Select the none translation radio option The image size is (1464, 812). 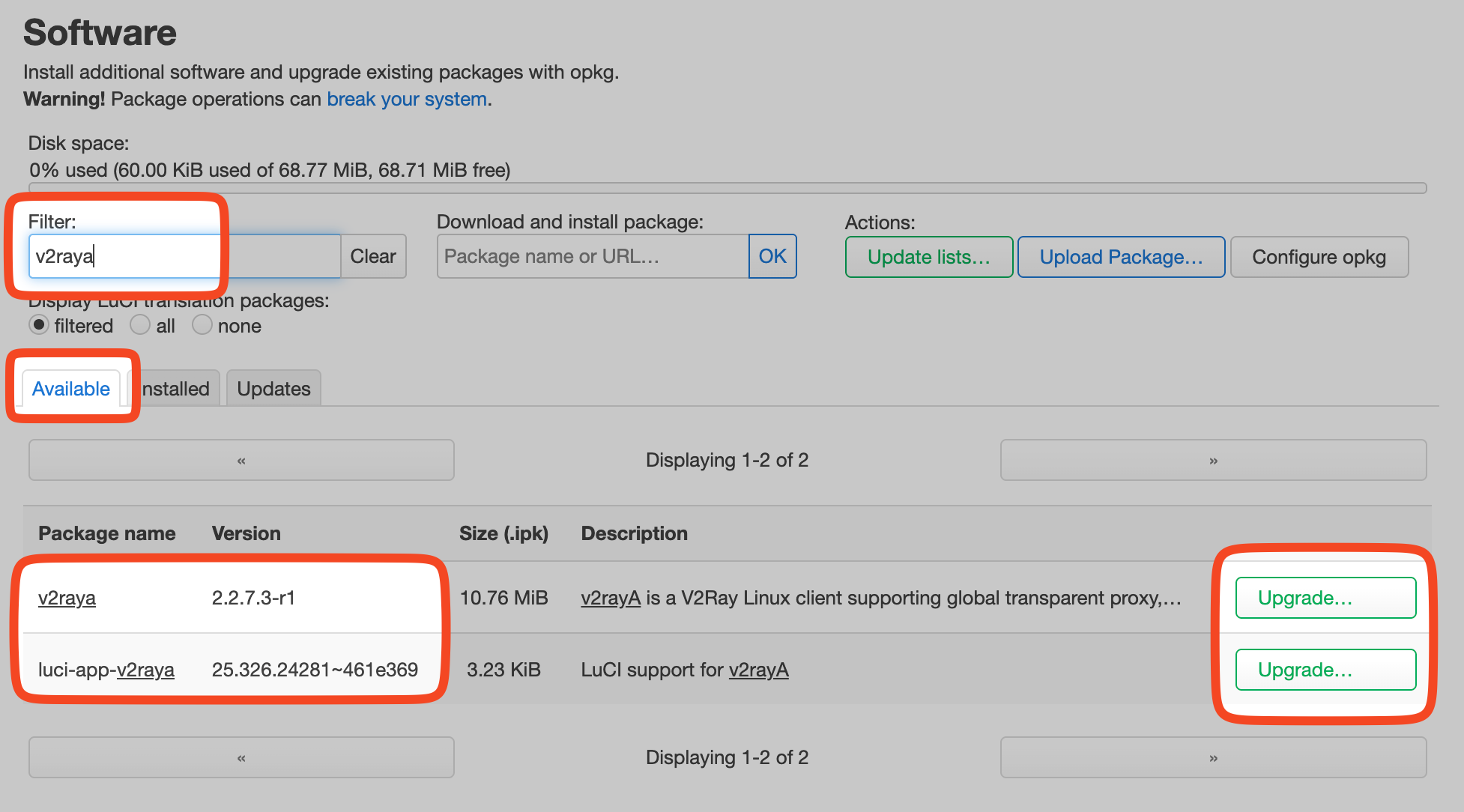click(x=202, y=325)
